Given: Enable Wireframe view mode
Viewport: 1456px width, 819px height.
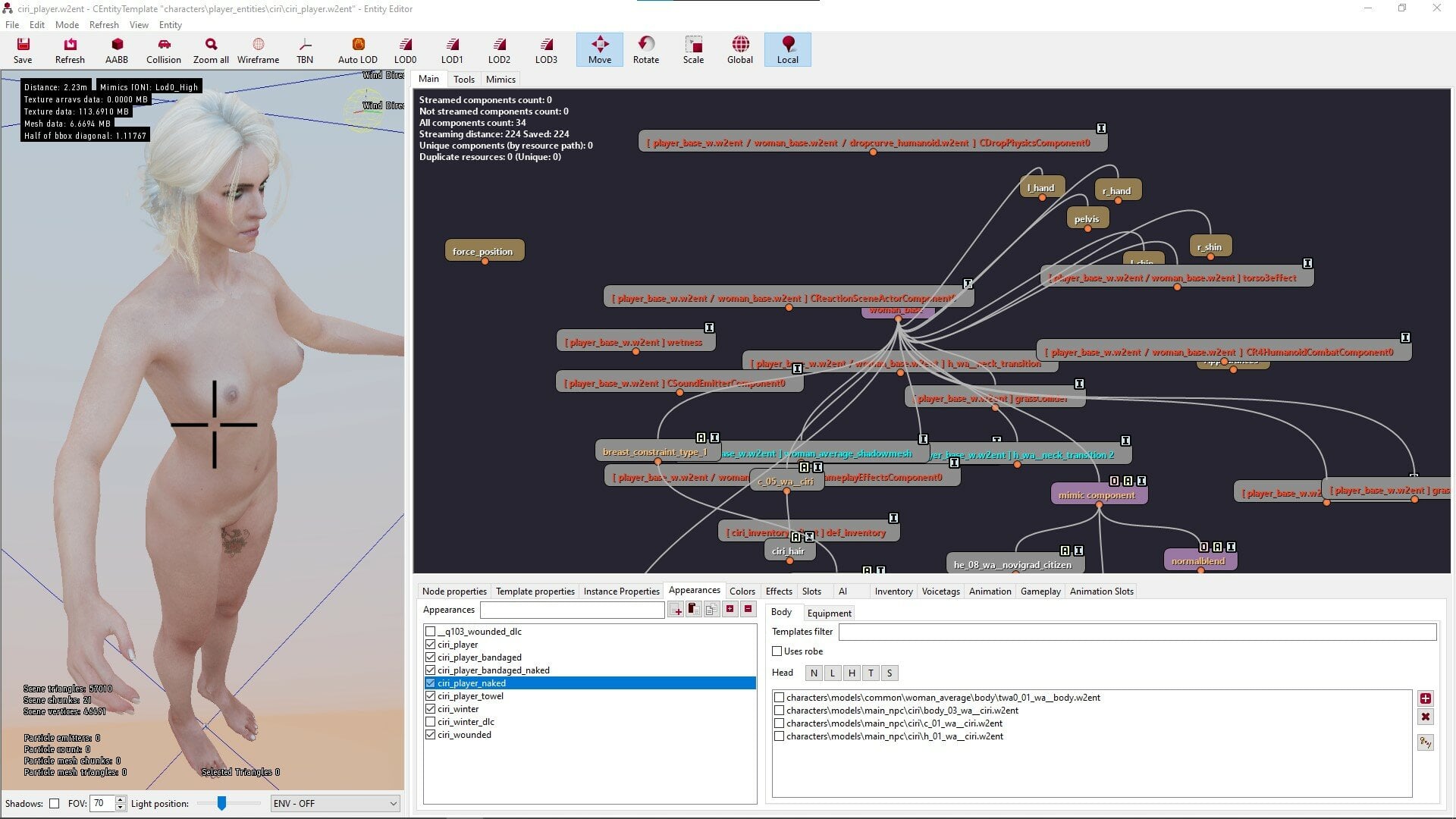Looking at the screenshot, I should tap(258, 50).
